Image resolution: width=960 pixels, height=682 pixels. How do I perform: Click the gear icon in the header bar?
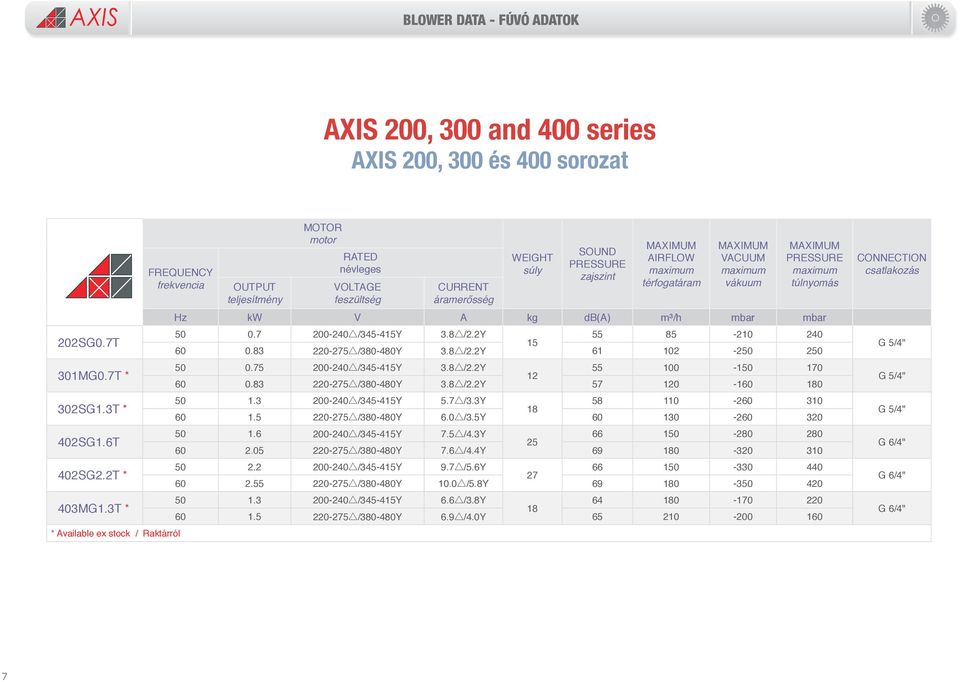tap(935, 18)
